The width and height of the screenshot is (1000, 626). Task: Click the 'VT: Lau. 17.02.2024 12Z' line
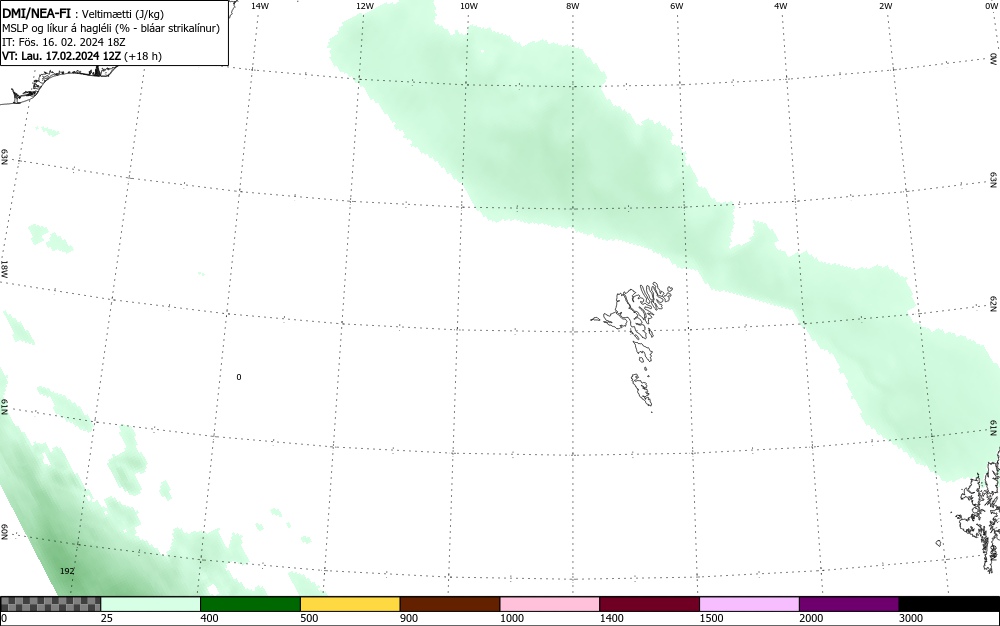[82, 56]
